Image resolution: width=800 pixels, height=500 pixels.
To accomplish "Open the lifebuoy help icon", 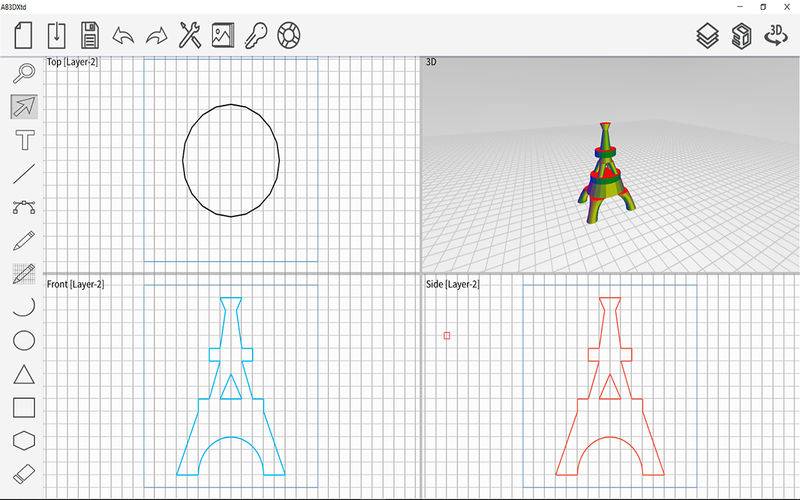I will (x=289, y=35).
